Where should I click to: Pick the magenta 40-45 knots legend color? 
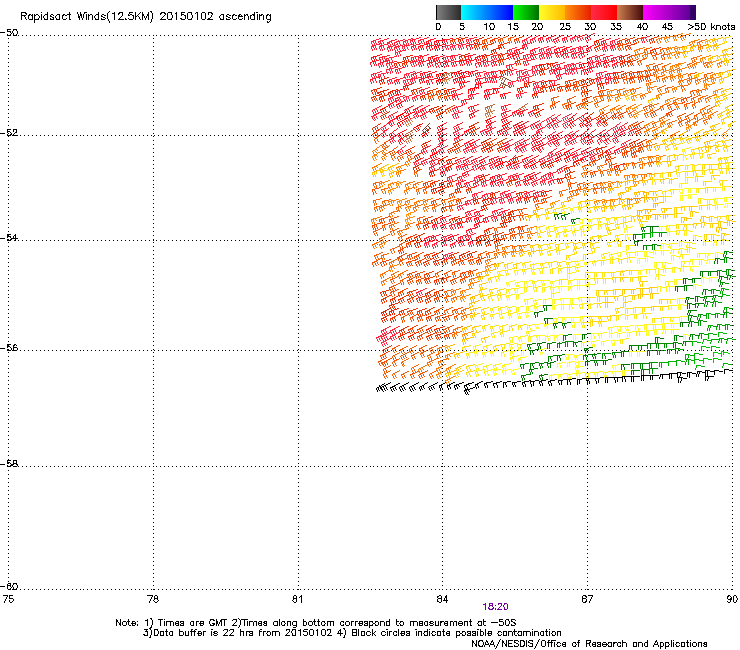click(656, 12)
